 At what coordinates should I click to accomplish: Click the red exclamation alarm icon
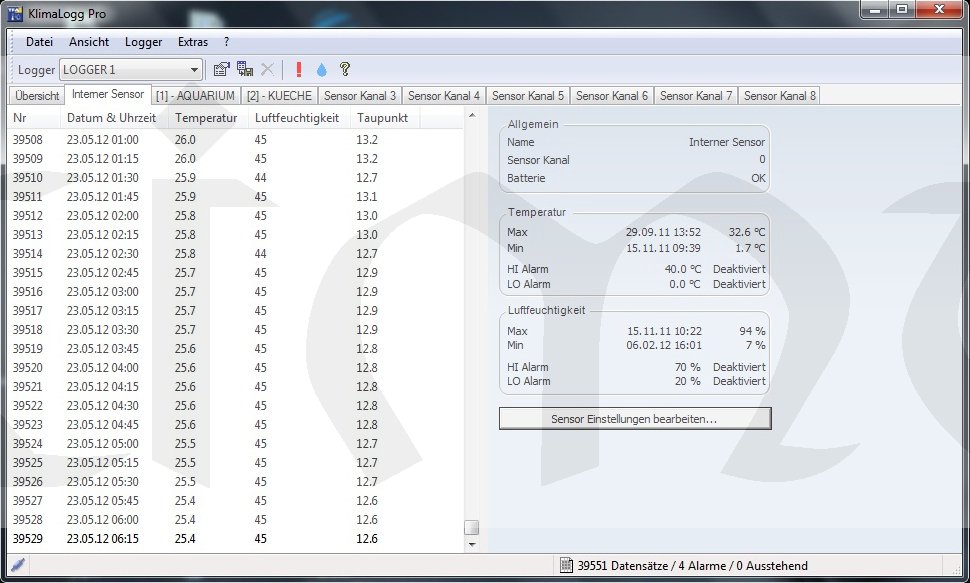pos(298,70)
